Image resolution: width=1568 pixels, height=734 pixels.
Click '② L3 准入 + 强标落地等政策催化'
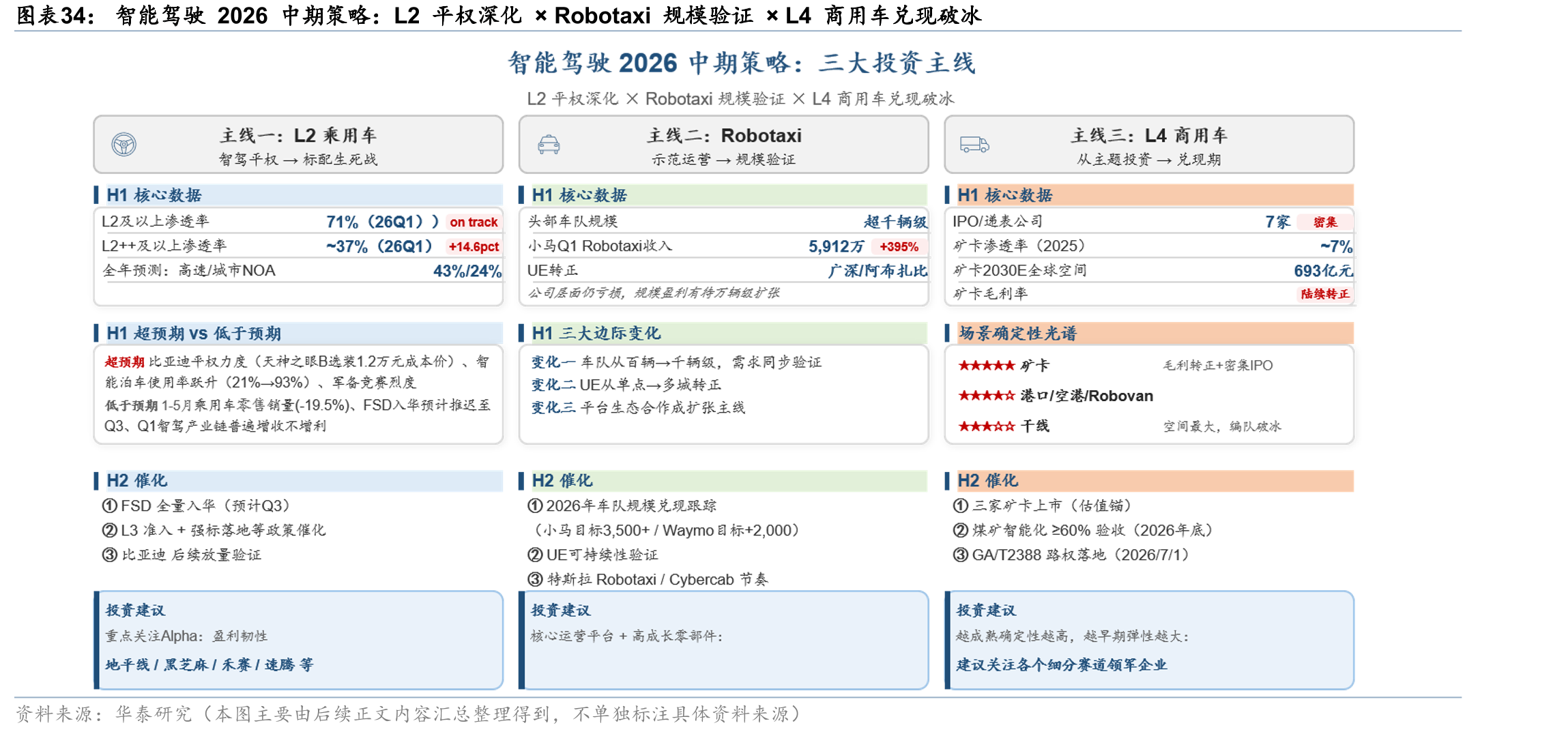click(214, 531)
